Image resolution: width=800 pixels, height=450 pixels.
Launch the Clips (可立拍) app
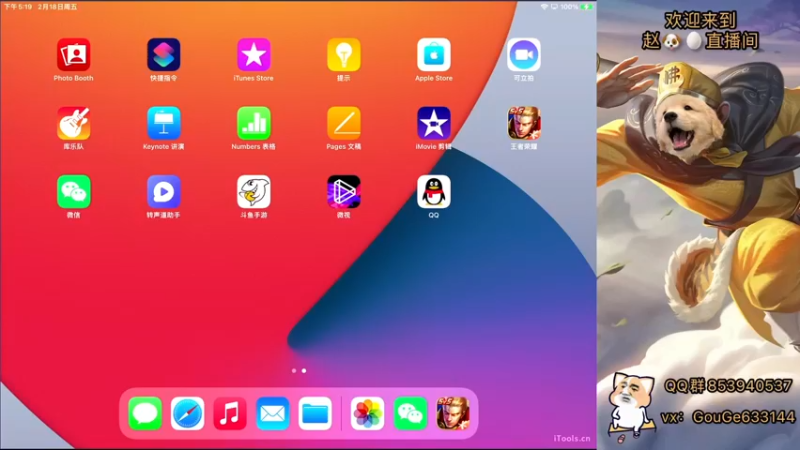coord(523,55)
